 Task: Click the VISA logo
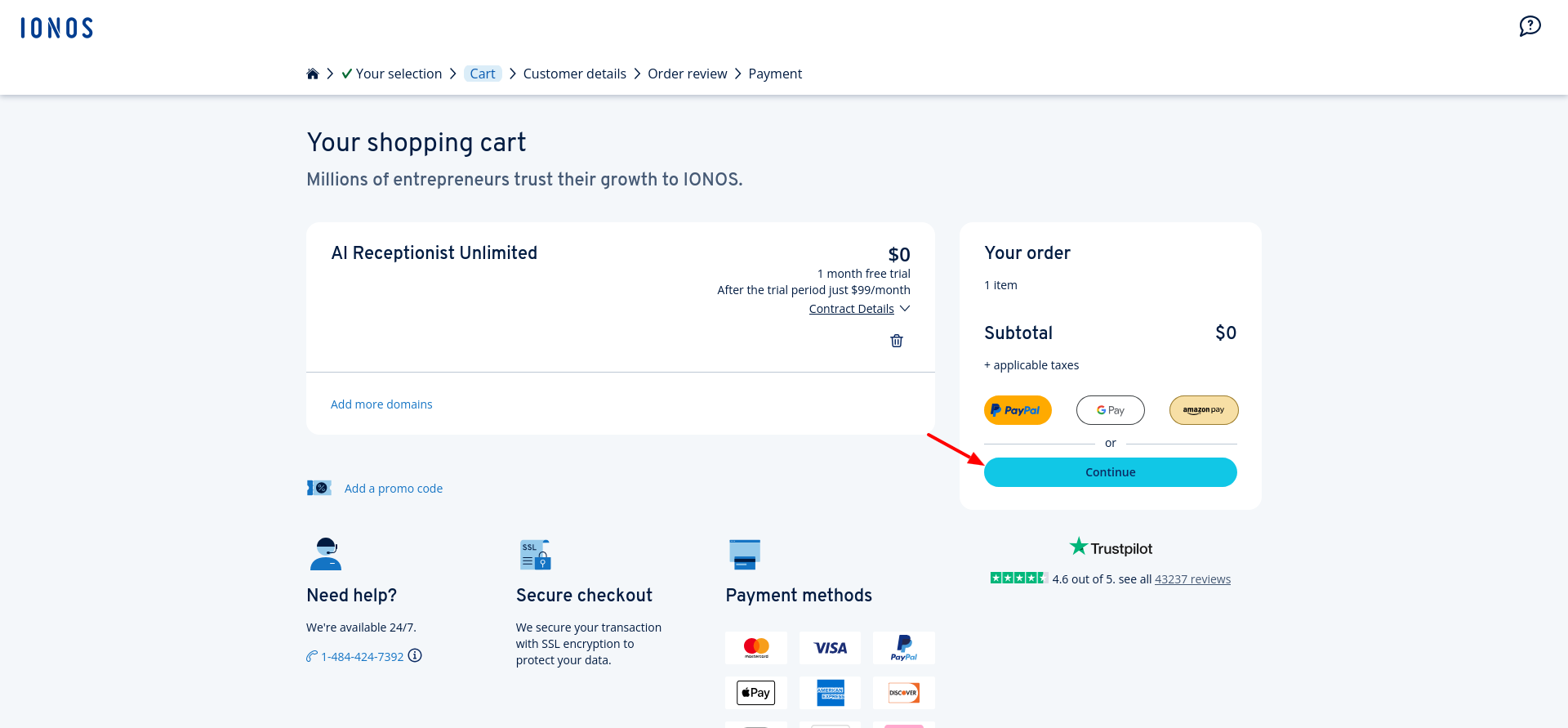coord(830,648)
